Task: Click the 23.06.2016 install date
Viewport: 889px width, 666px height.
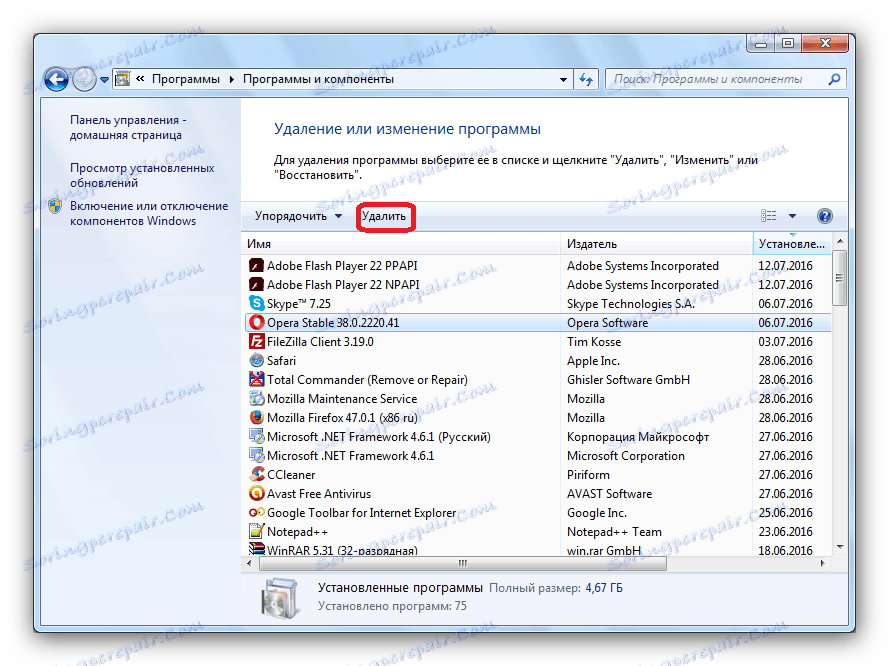Action: [785, 532]
